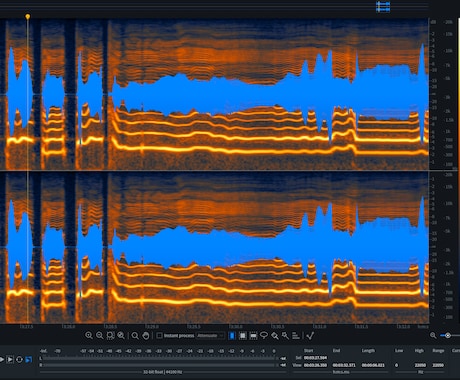
Task: Click the View End time field
Action: [344, 365]
